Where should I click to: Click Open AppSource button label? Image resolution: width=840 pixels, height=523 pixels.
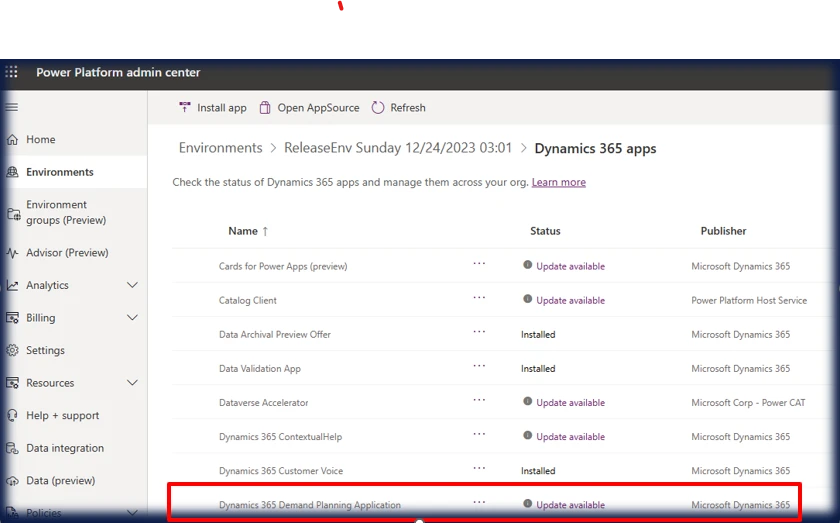click(x=318, y=108)
